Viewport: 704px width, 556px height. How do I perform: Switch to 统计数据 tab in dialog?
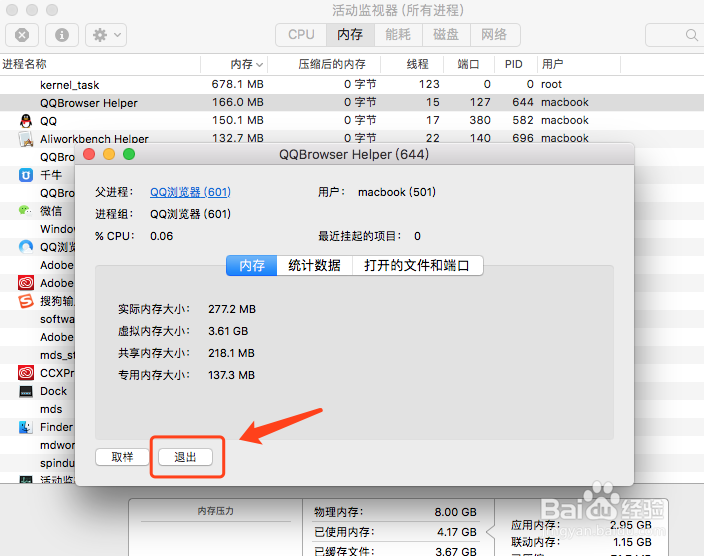coord(314,265)
